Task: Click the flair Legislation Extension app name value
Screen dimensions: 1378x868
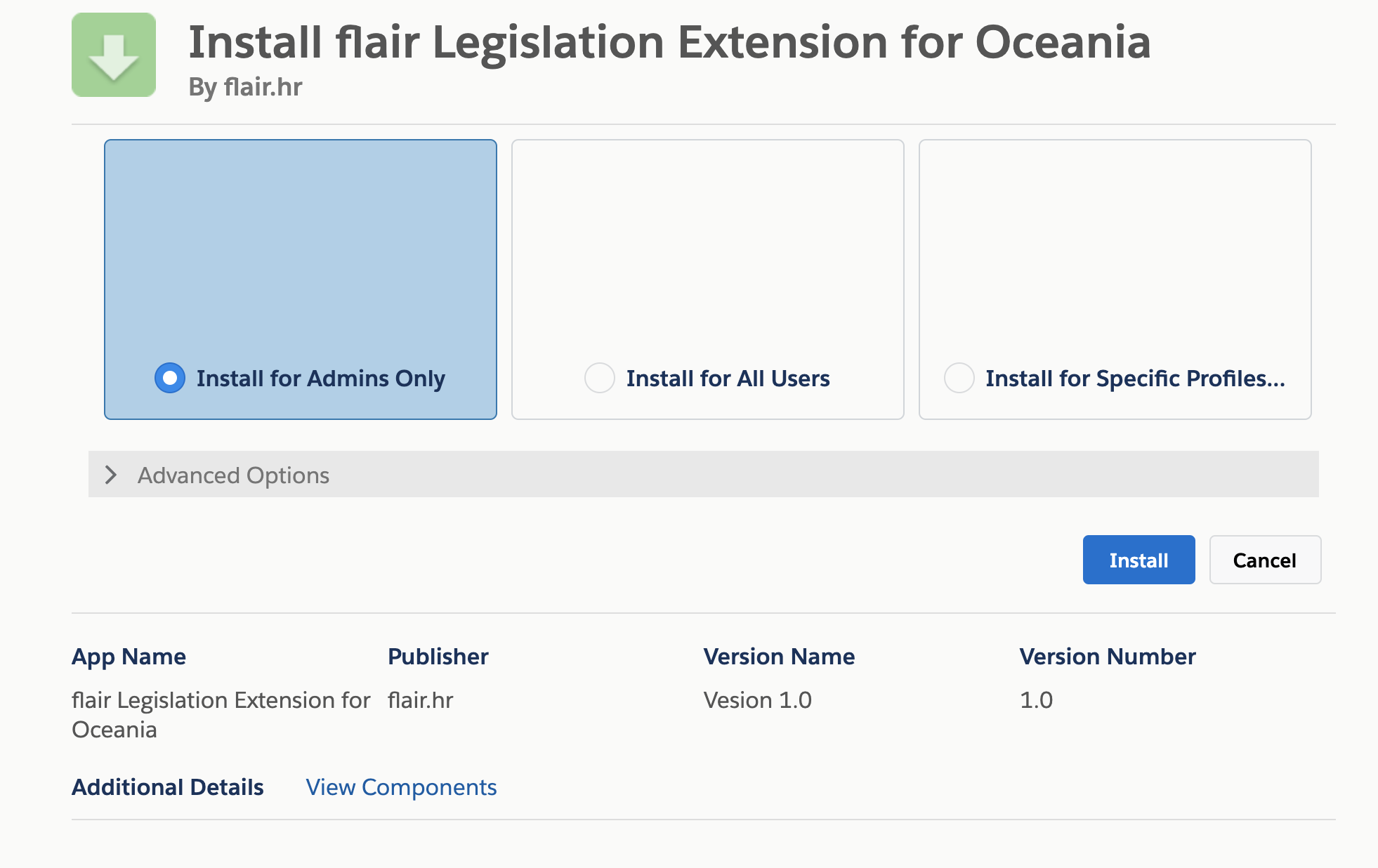Action: [x=220, y=714]
